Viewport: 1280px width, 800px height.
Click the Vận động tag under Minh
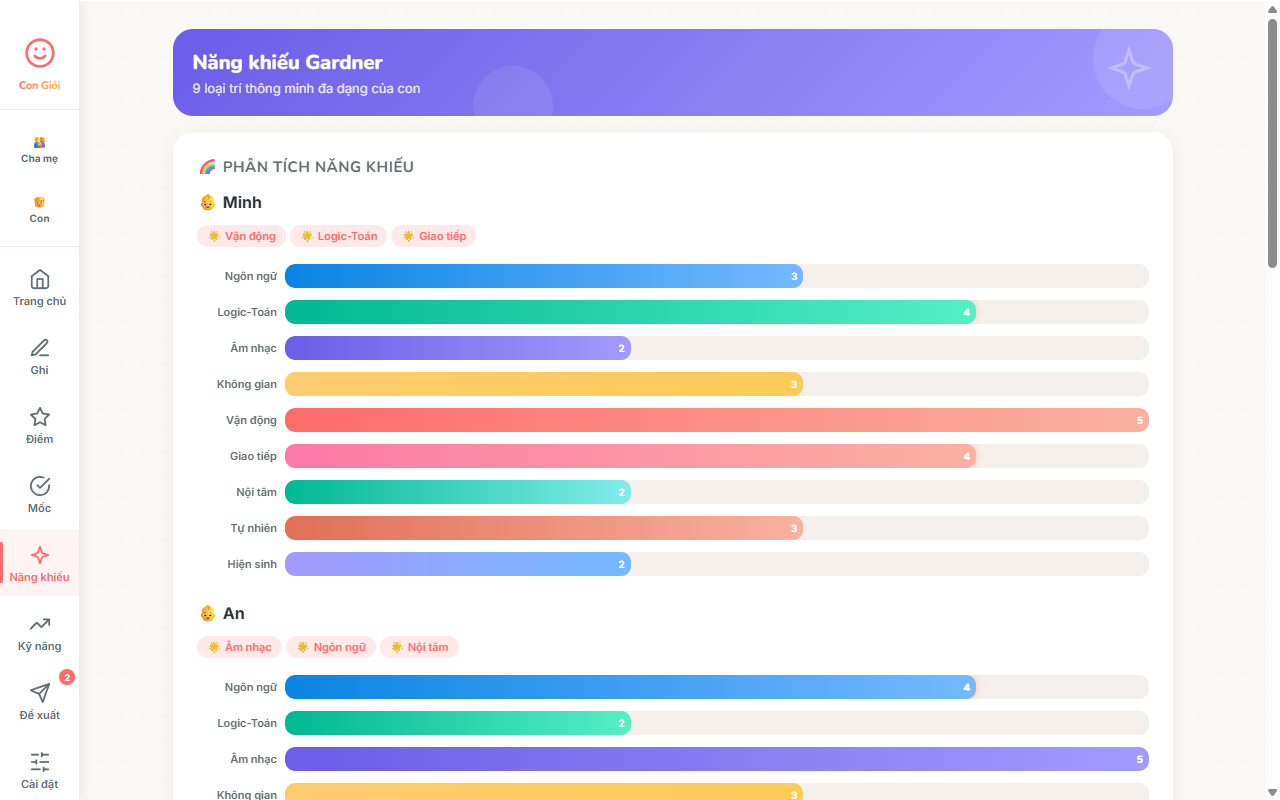(241, 236)
